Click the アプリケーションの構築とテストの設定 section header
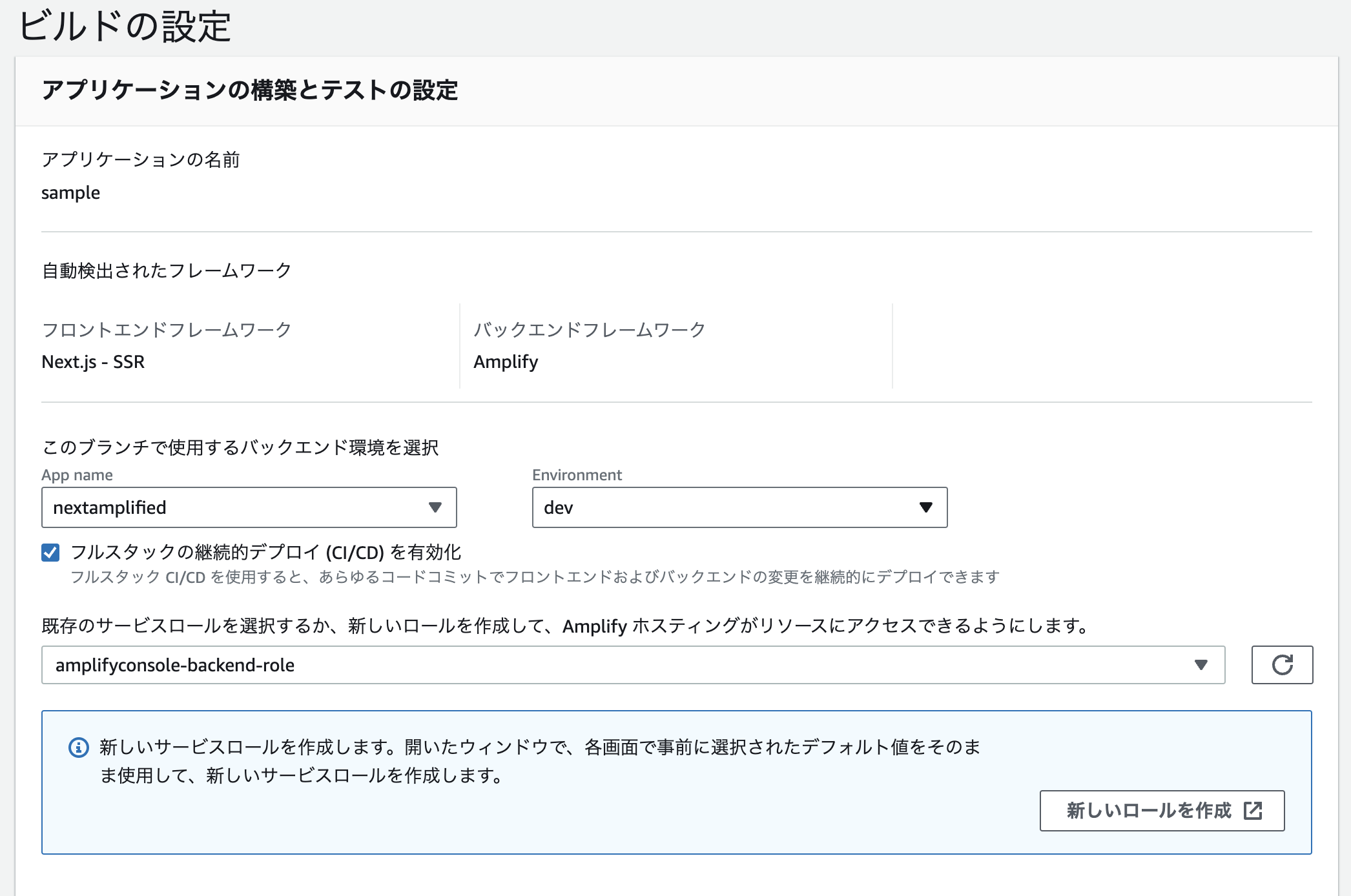Image resolution: width=1351 pixels, height=896 pixels. point(250,90)
